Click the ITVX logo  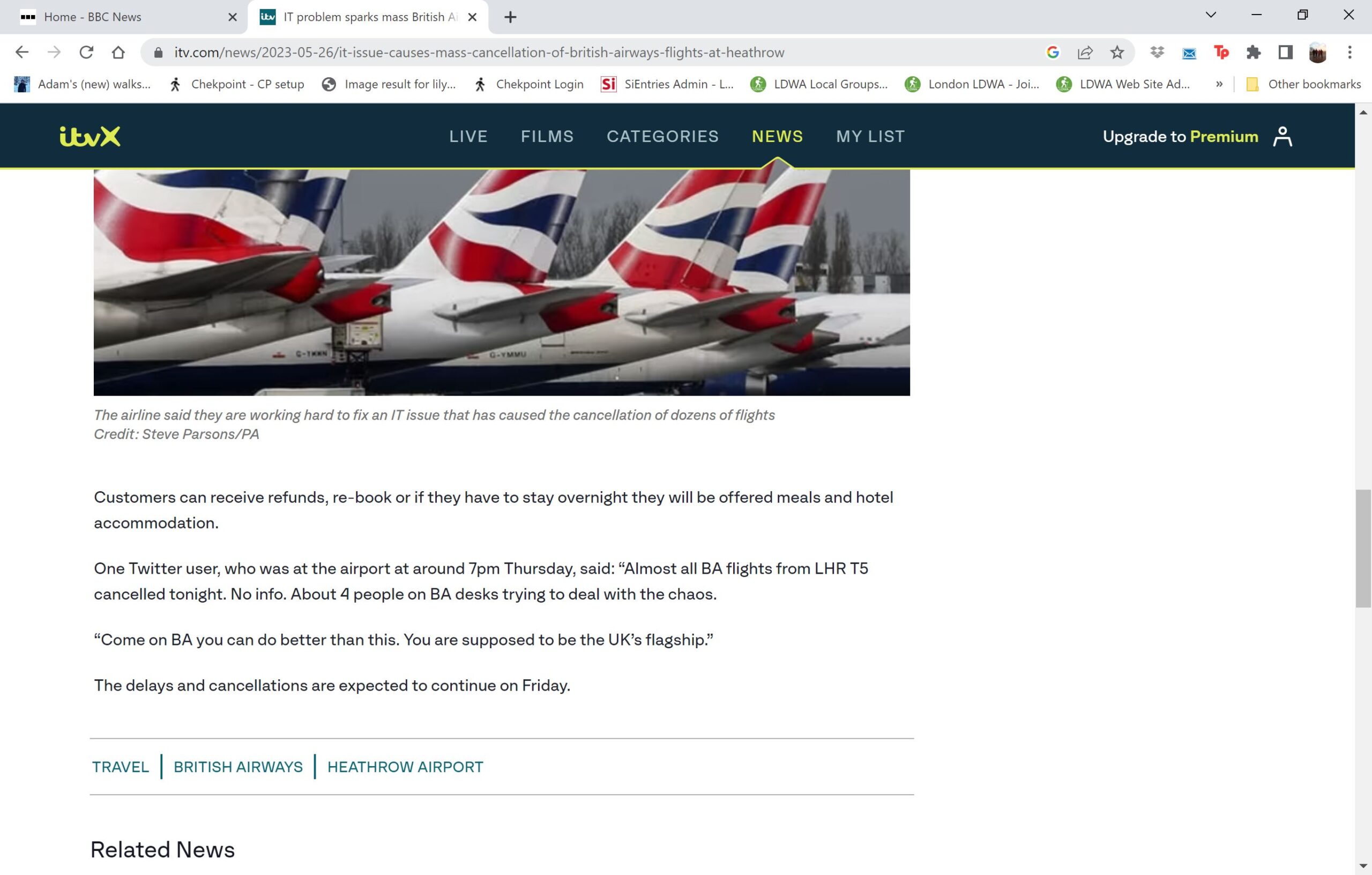click(x=90, y=136)
